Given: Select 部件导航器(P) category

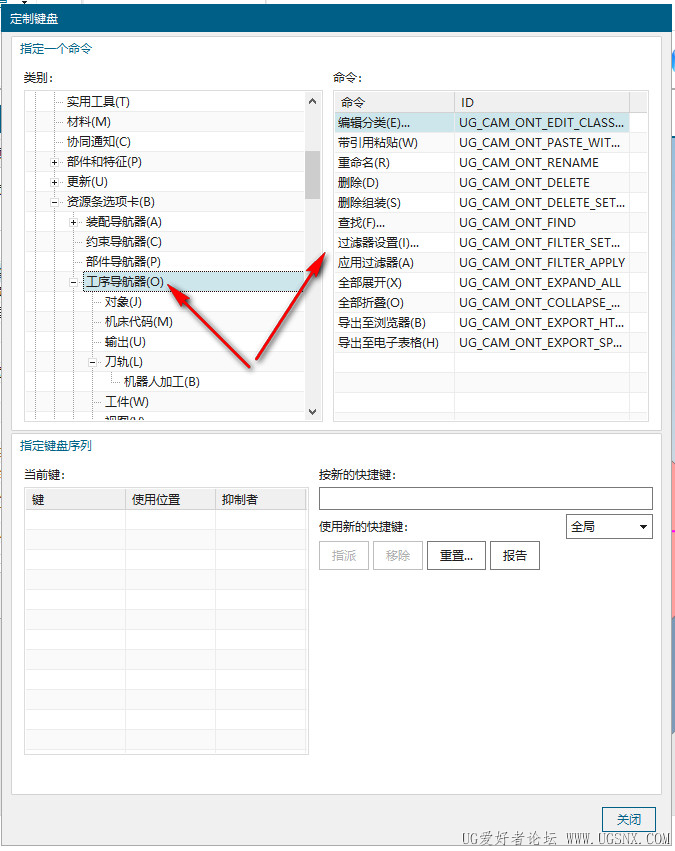Looking at the screenshot, I should tap(123, 262).
